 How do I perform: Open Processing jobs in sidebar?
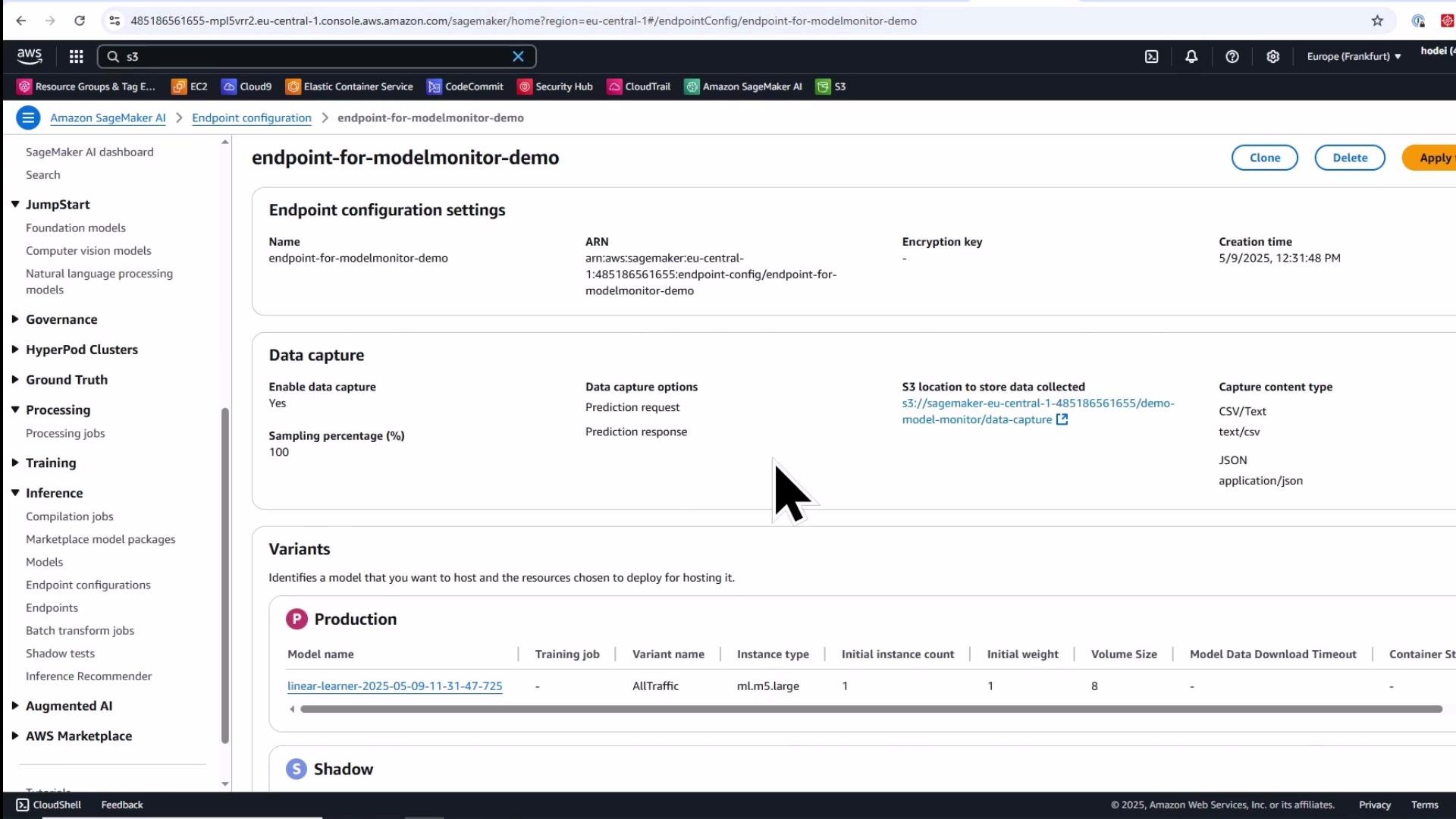click(x=65, y=433)
